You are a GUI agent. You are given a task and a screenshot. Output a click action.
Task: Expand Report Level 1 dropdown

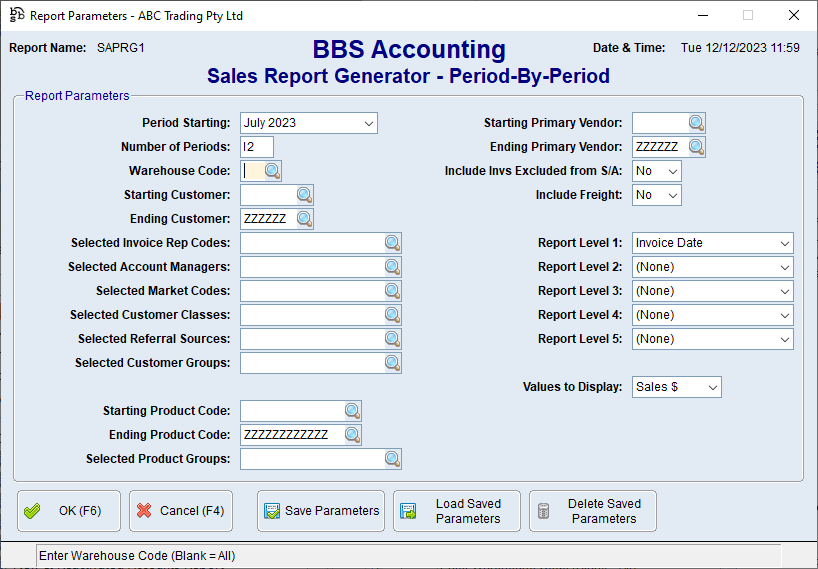coord(785,244)
